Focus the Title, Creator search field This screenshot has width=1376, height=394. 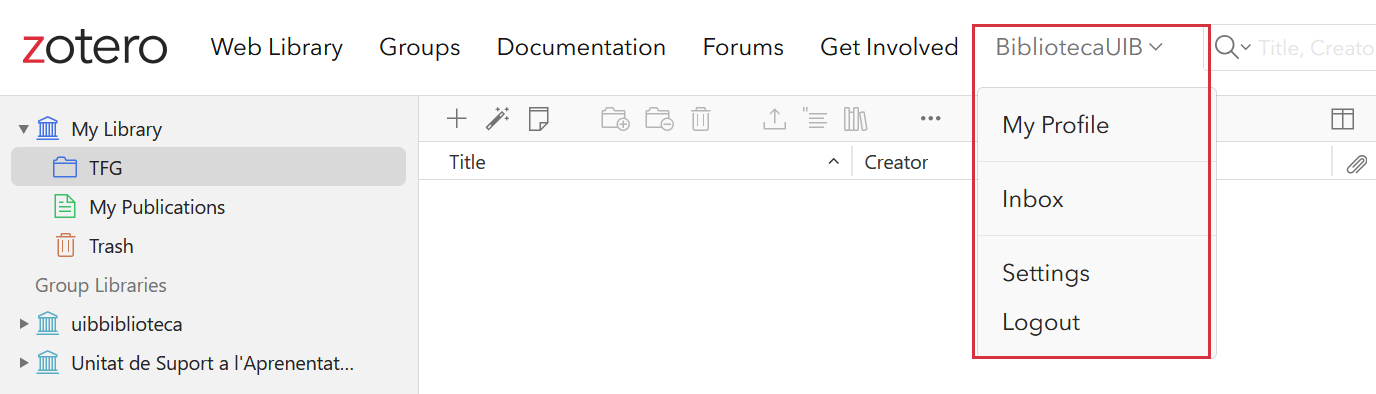[1316, 47]
